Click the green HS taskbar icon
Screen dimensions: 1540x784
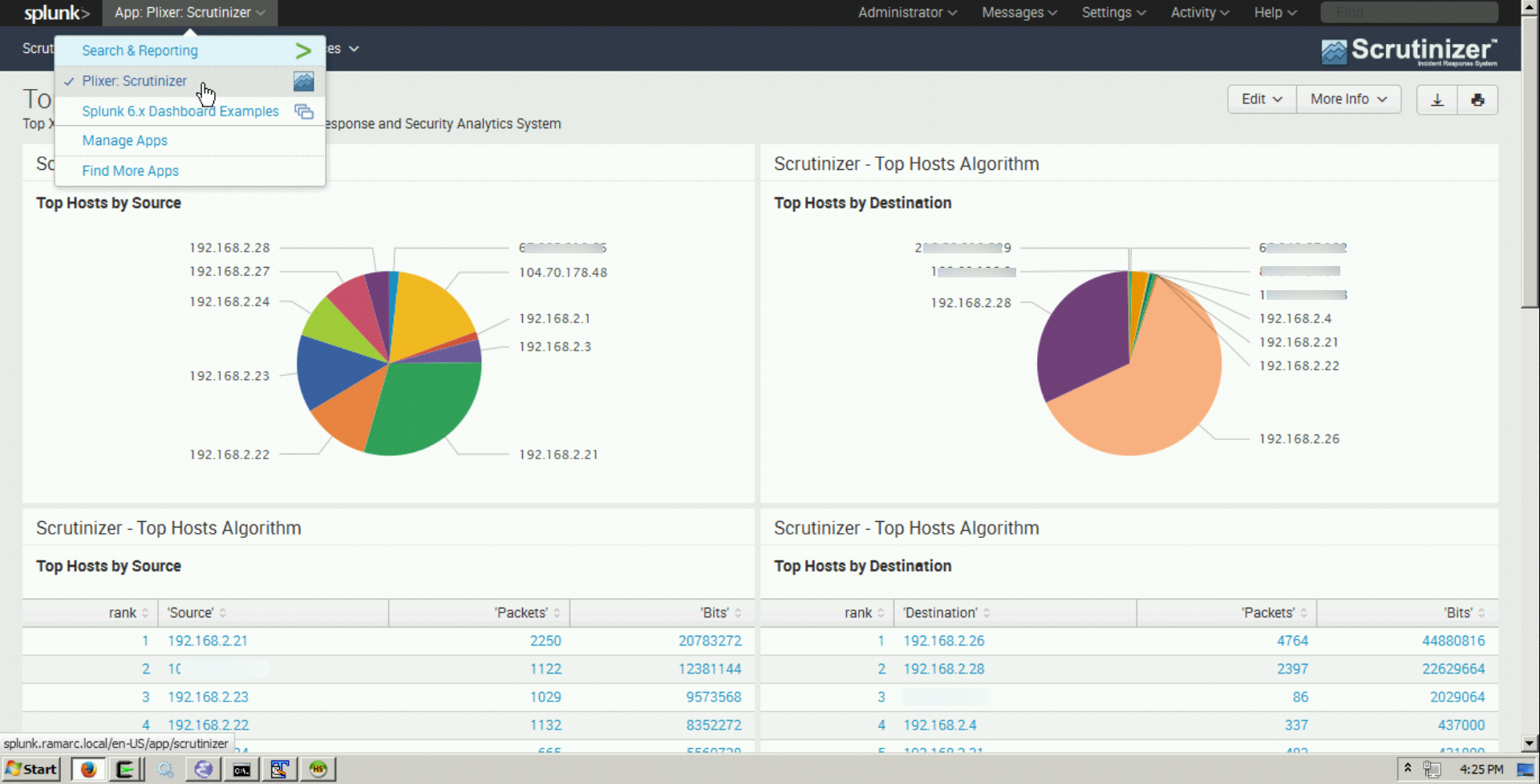(x=318, y=770)
